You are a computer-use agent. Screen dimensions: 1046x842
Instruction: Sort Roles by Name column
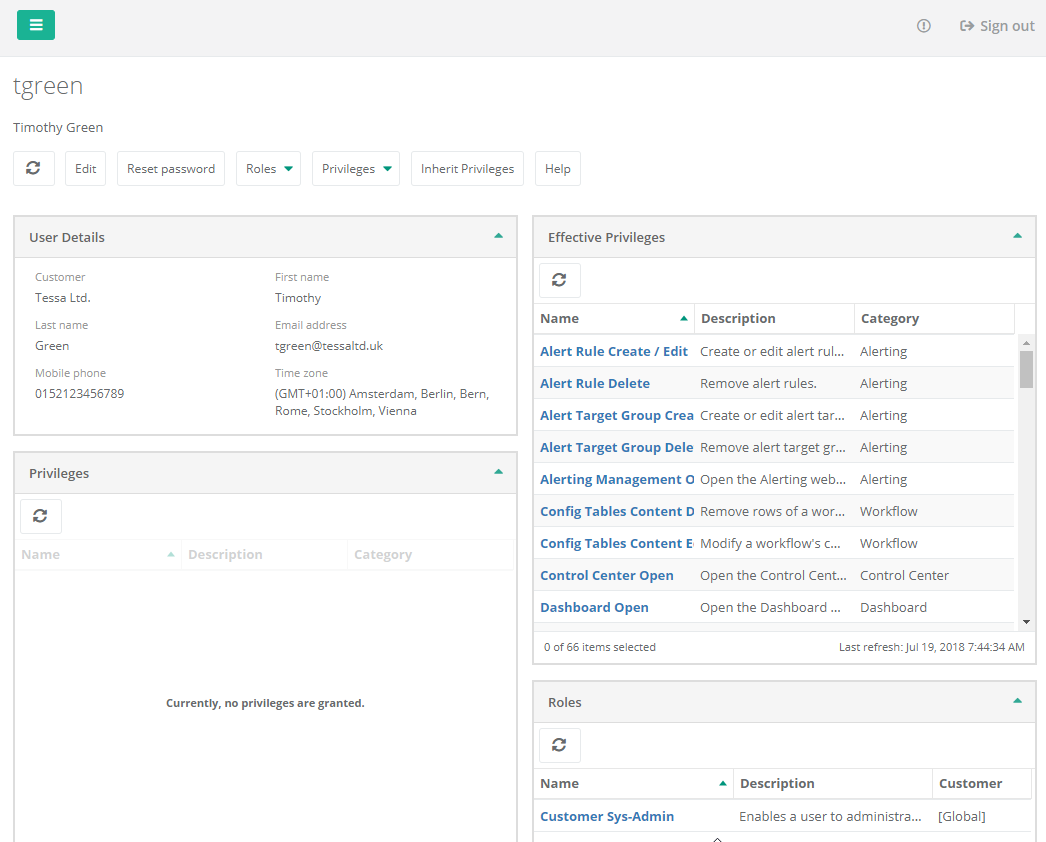633,783
